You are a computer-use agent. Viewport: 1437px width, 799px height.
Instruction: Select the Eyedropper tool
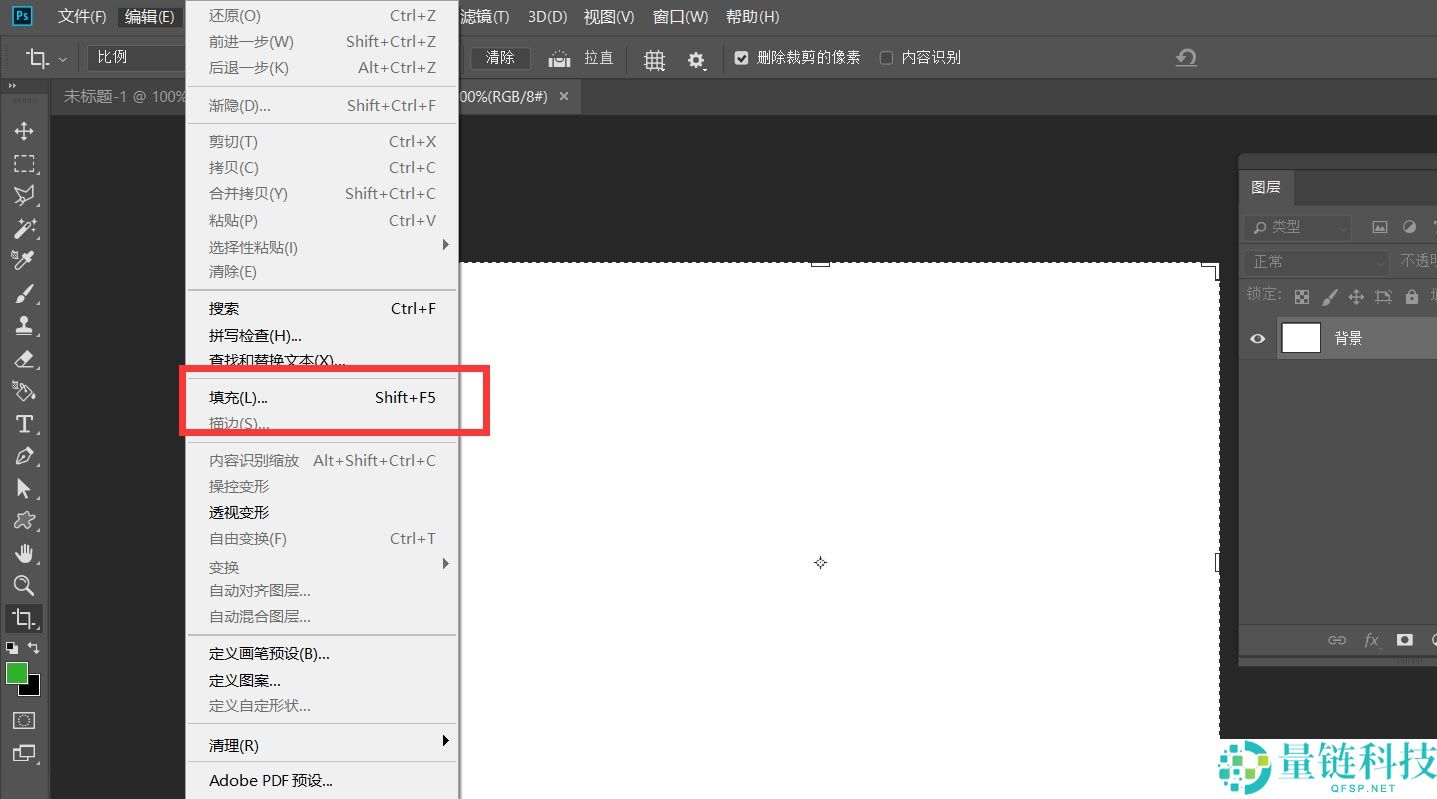pos(24,261)
